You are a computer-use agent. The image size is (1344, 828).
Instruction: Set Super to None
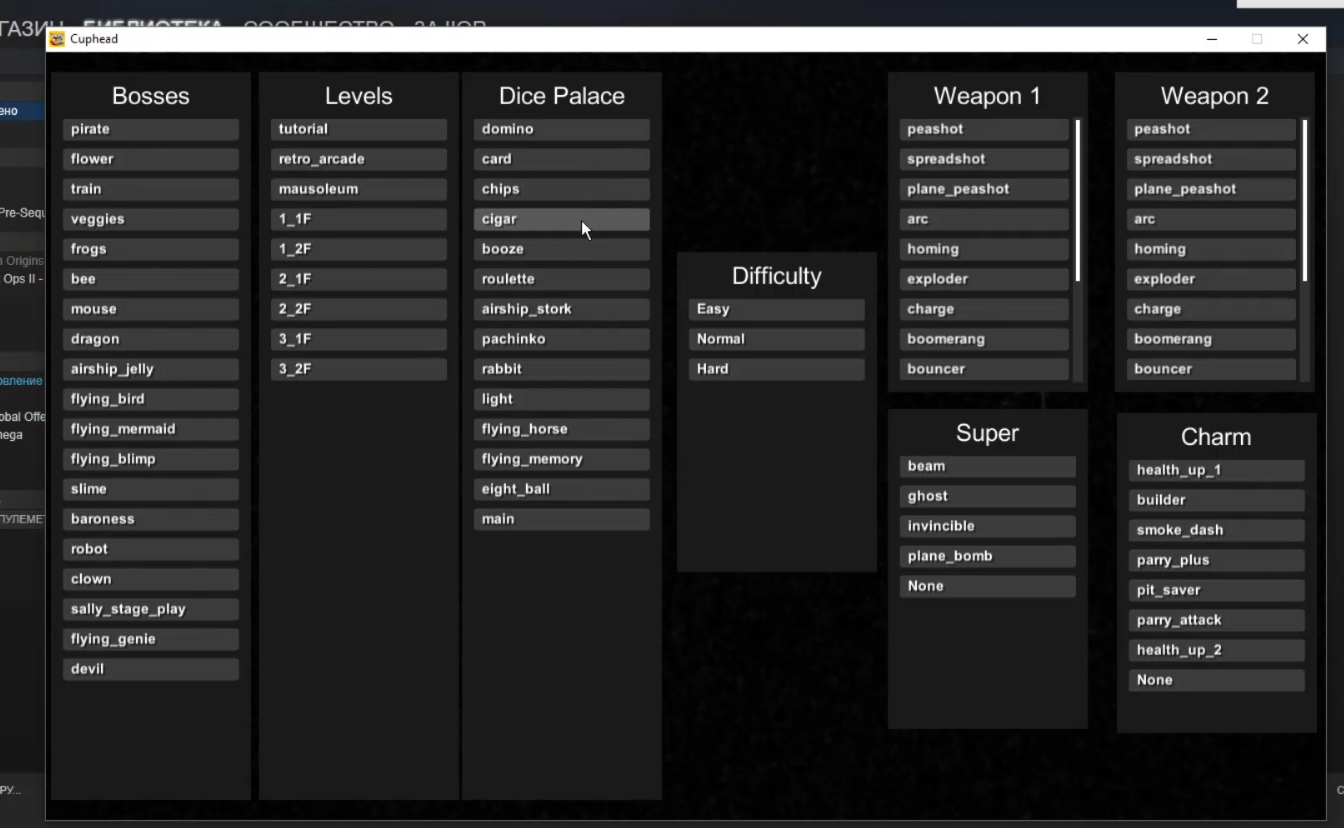click(x=988, y=587)
